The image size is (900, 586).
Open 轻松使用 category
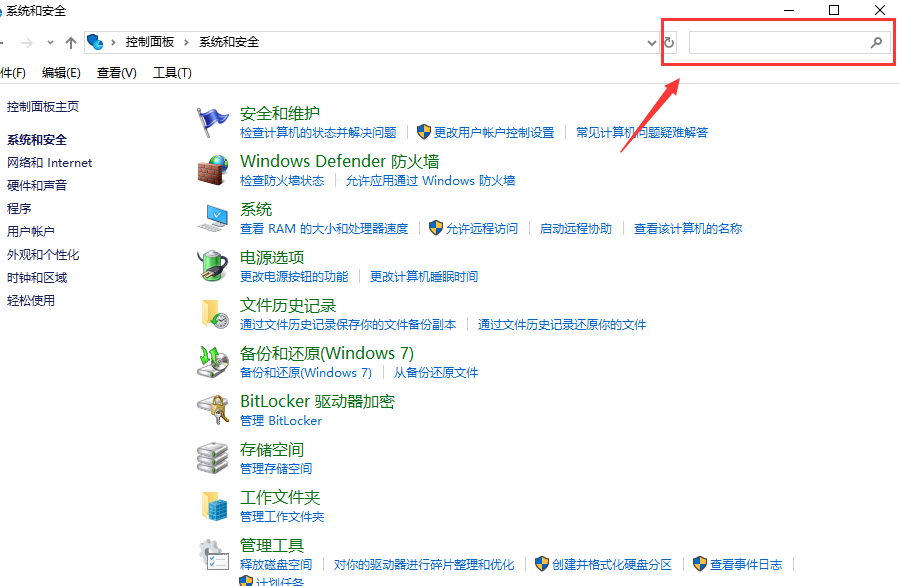30,301
